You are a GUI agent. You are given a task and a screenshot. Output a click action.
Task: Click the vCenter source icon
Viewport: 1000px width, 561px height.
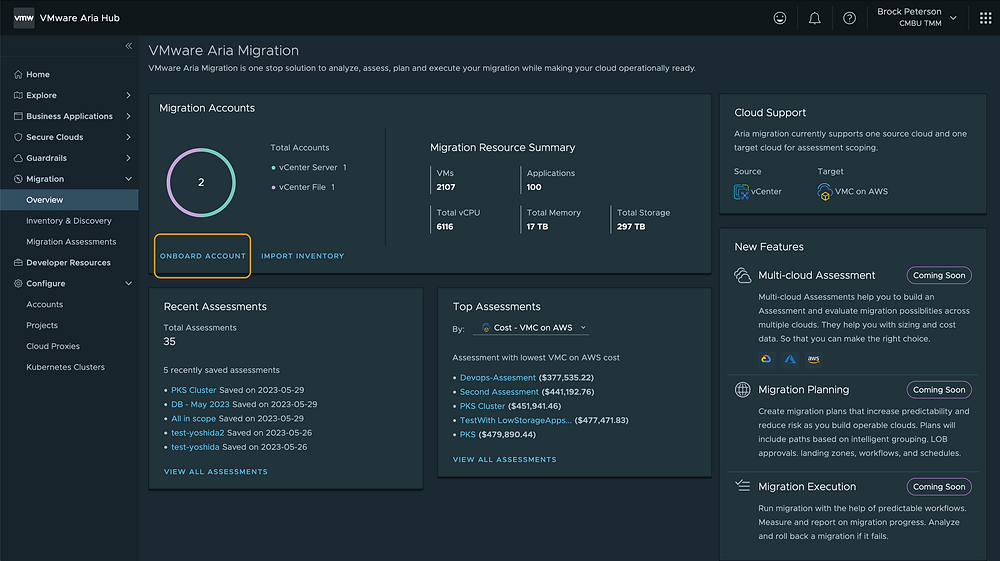click(x=741, y=191)
